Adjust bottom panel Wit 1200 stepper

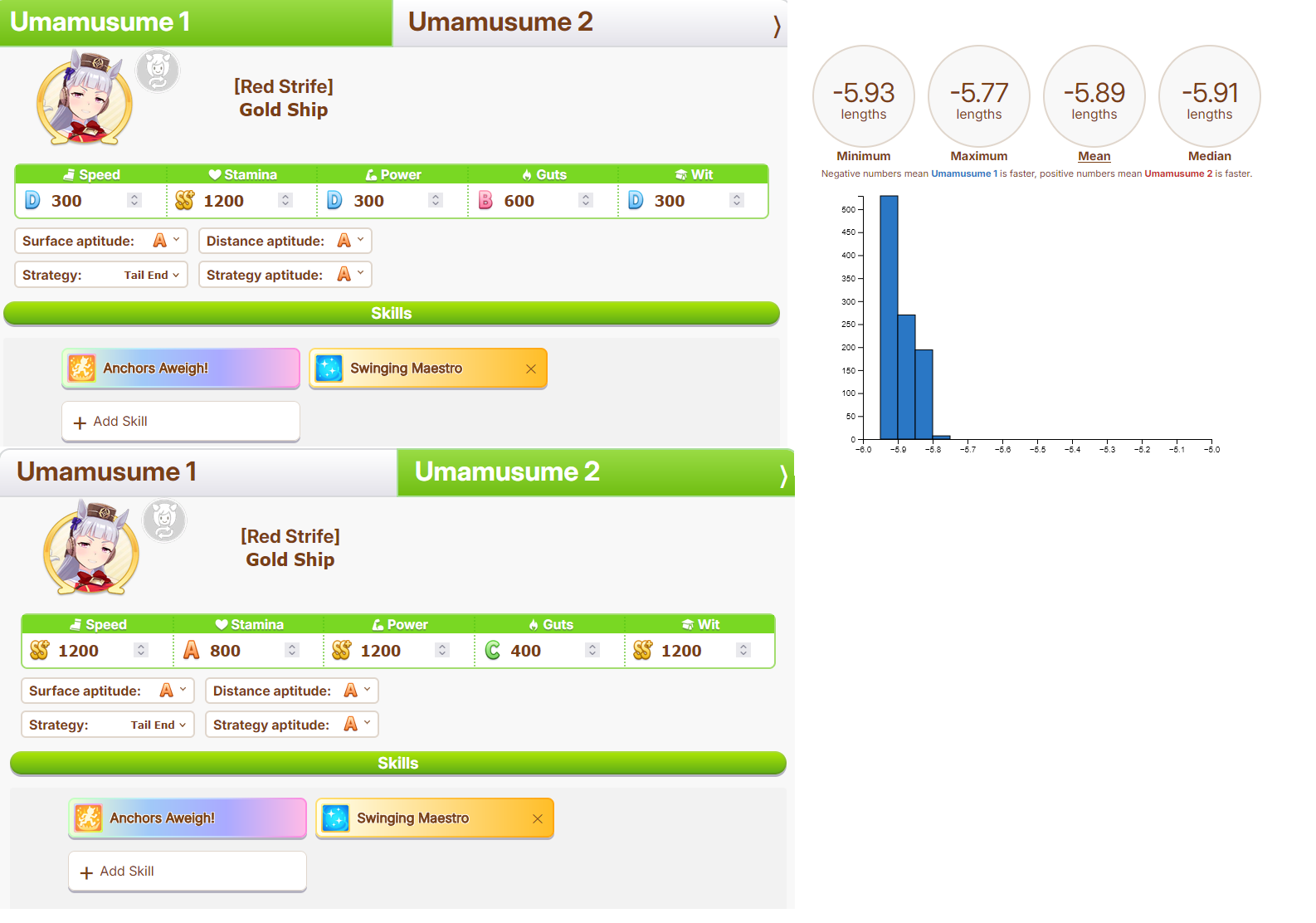[x=743, y=650]
